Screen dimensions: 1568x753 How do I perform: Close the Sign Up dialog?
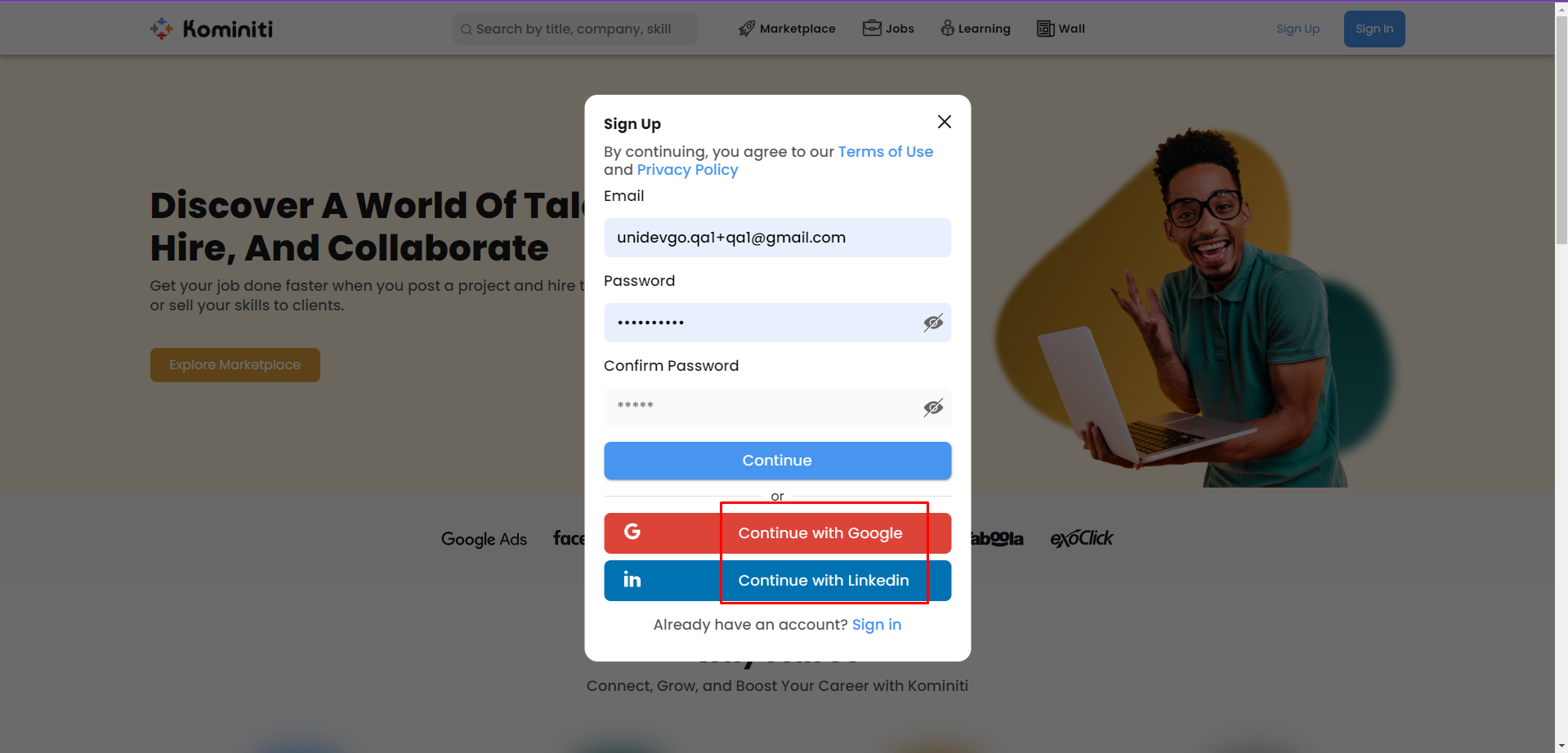[945, 122]
